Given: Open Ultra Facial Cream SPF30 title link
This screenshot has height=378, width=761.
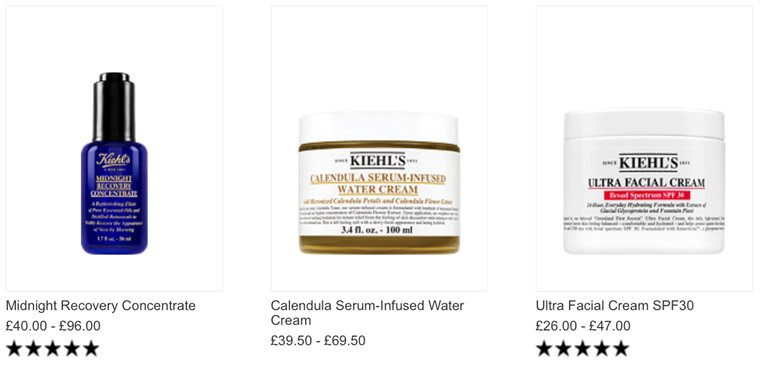Looking at the screenshot, I should click(615, 306).
